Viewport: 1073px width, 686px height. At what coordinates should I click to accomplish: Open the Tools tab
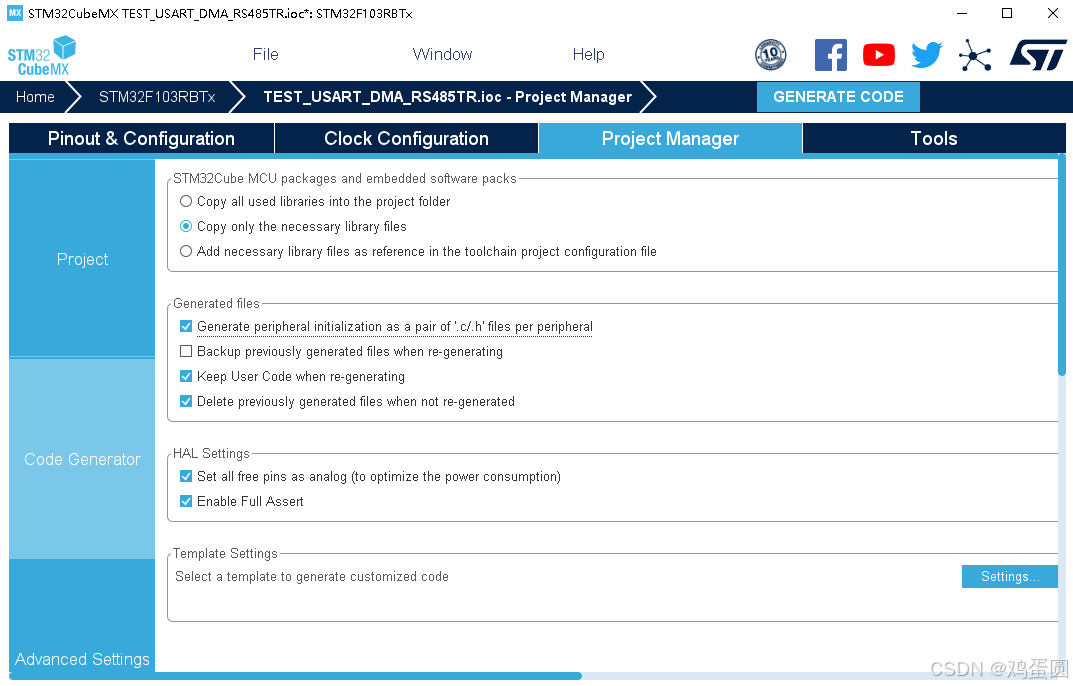933,138
